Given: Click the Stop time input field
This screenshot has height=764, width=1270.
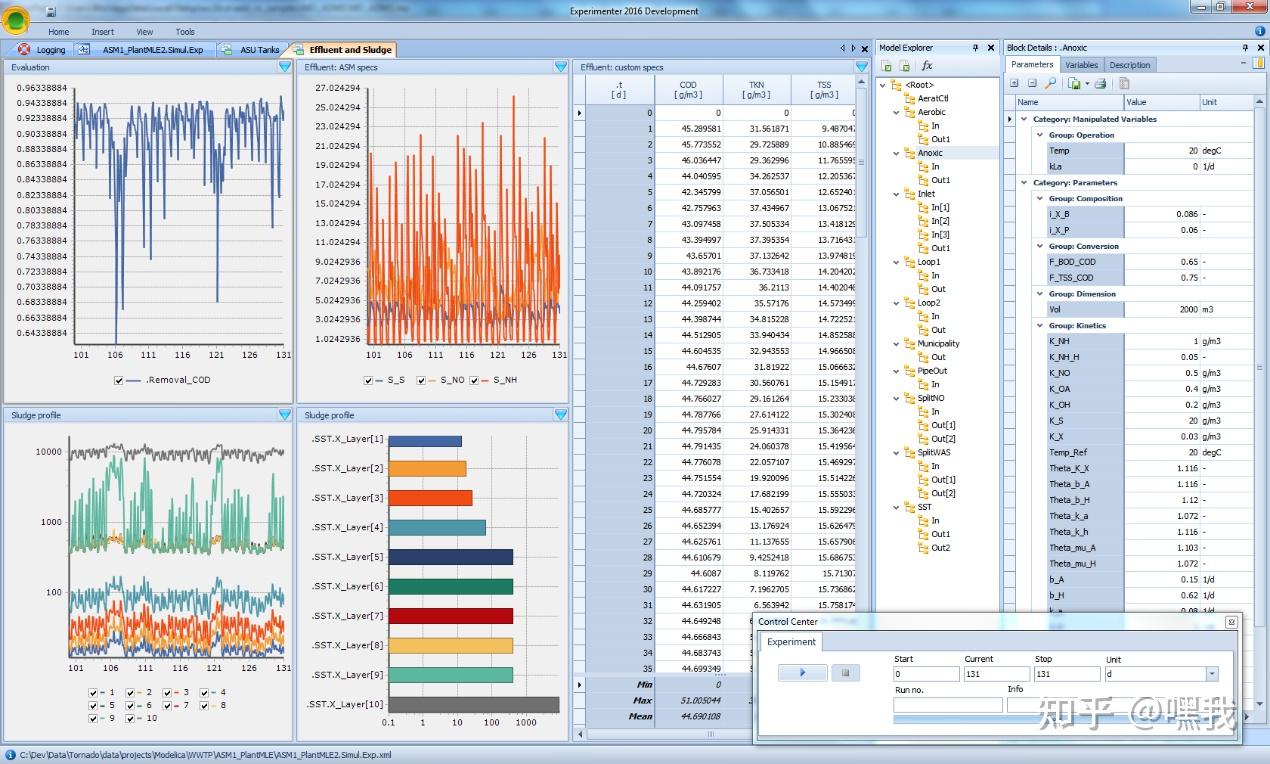Looking at the screenshot, I should tap(1066, 674).
